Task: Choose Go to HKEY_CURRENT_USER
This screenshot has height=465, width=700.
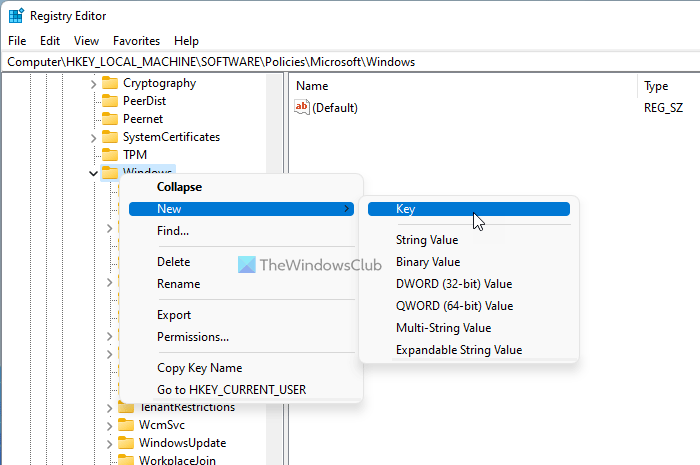Action: (x=241, y=390)
